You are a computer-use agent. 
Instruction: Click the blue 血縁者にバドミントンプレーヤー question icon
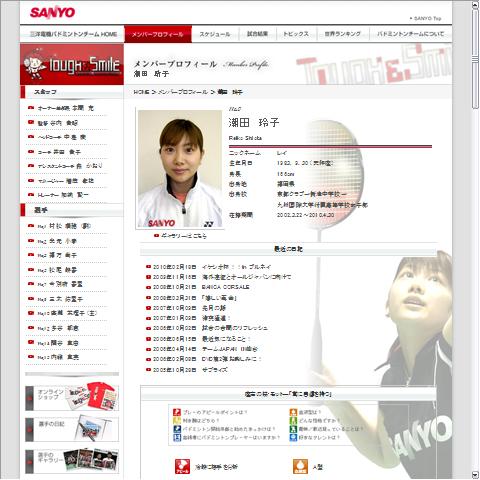[x=177, y=437]
